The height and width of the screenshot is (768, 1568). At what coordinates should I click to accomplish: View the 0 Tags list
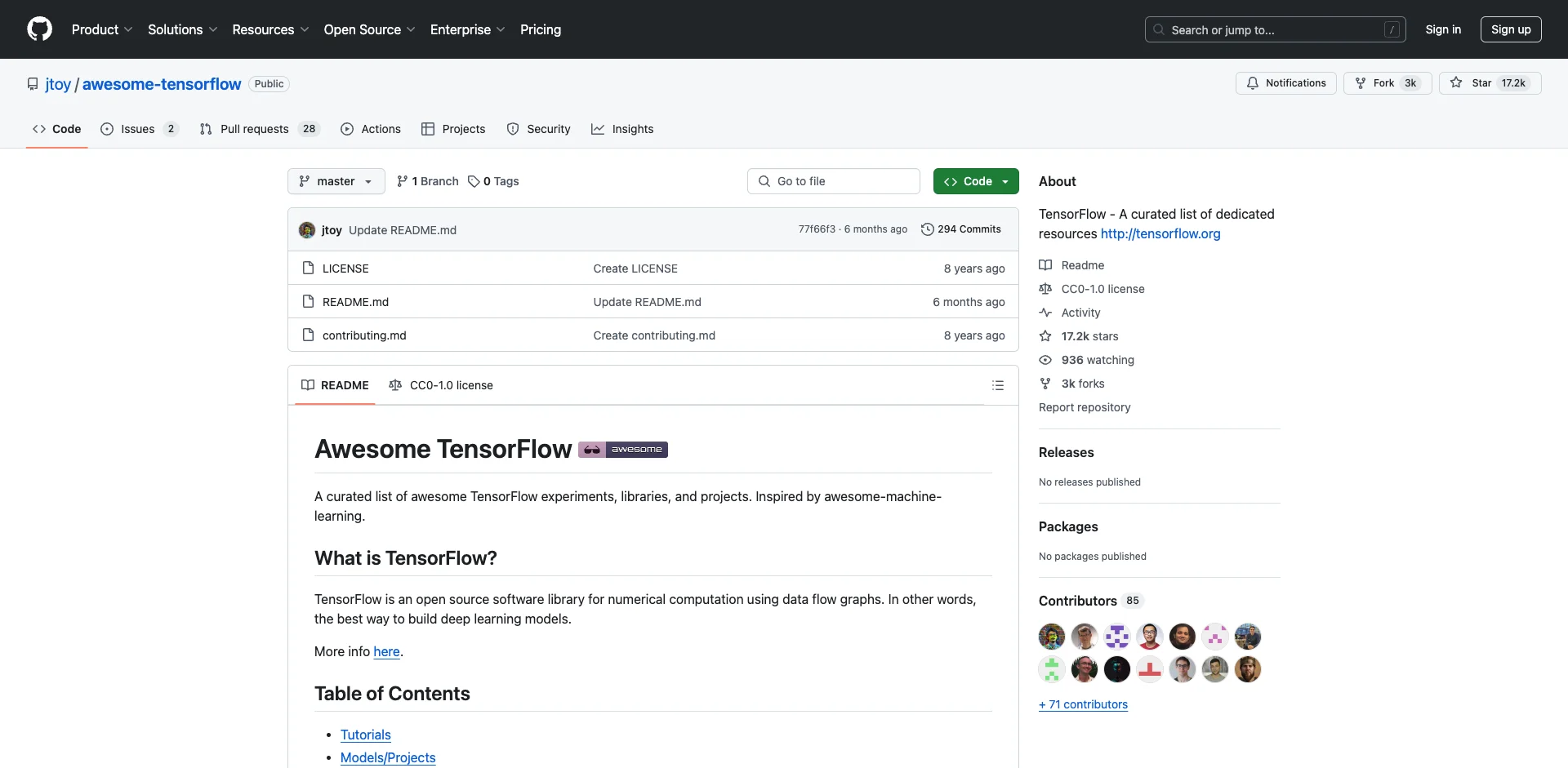(493, 181)
